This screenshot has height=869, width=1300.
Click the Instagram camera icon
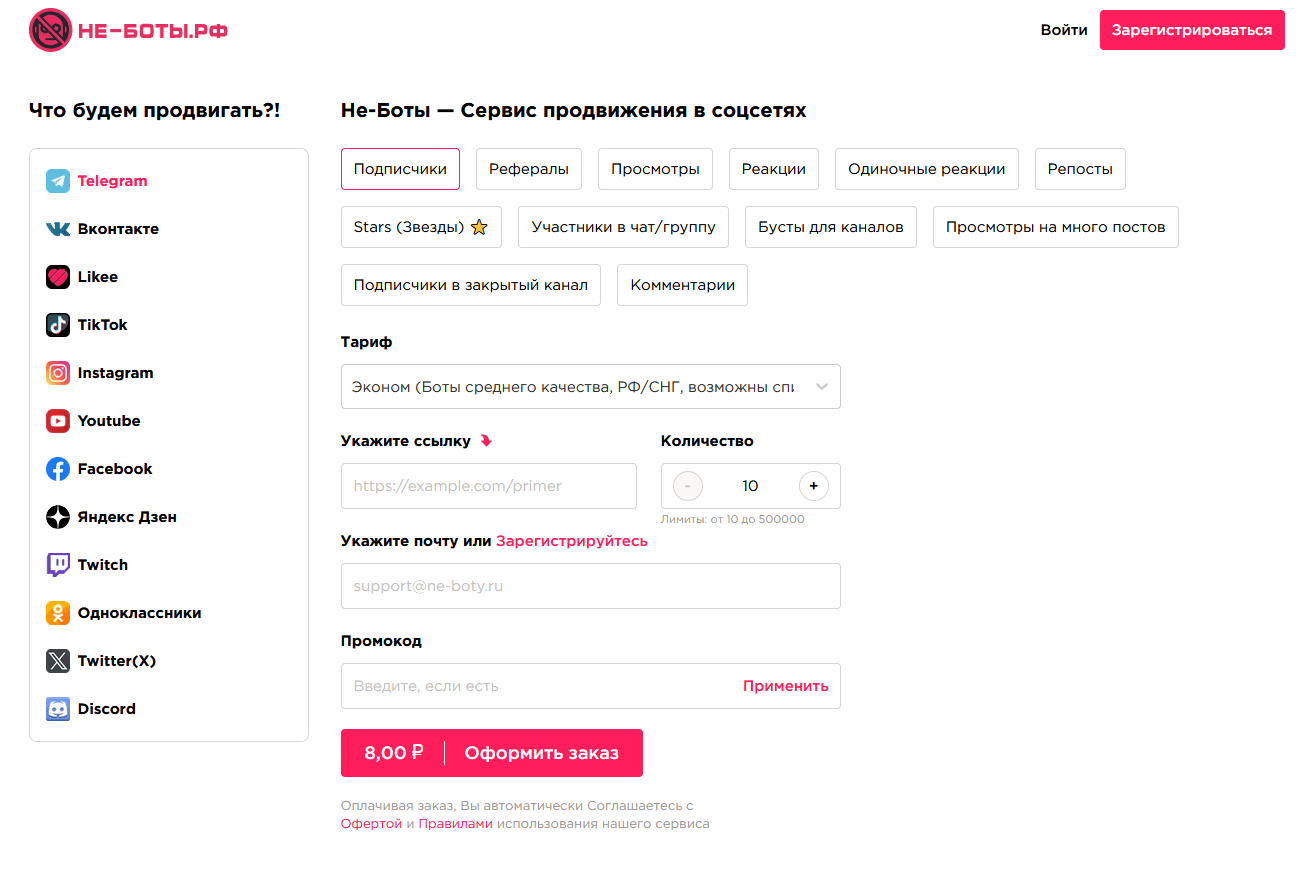tap(58, 373)
